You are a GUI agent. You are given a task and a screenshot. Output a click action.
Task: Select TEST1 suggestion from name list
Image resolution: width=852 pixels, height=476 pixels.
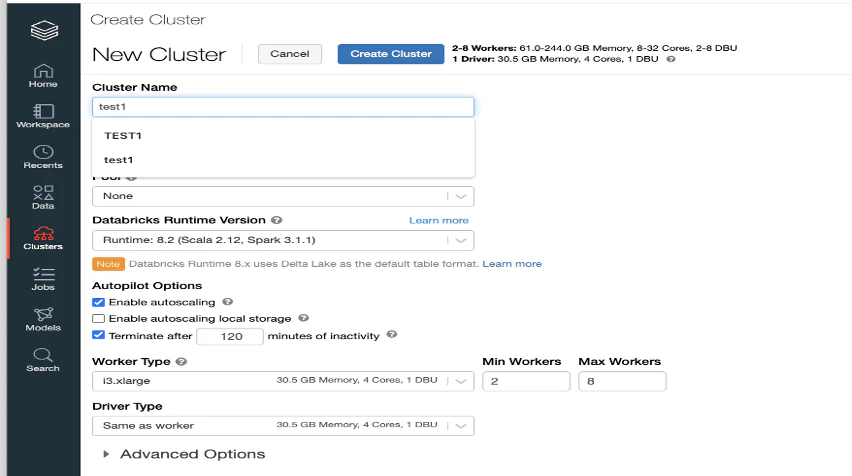(283, 135)
